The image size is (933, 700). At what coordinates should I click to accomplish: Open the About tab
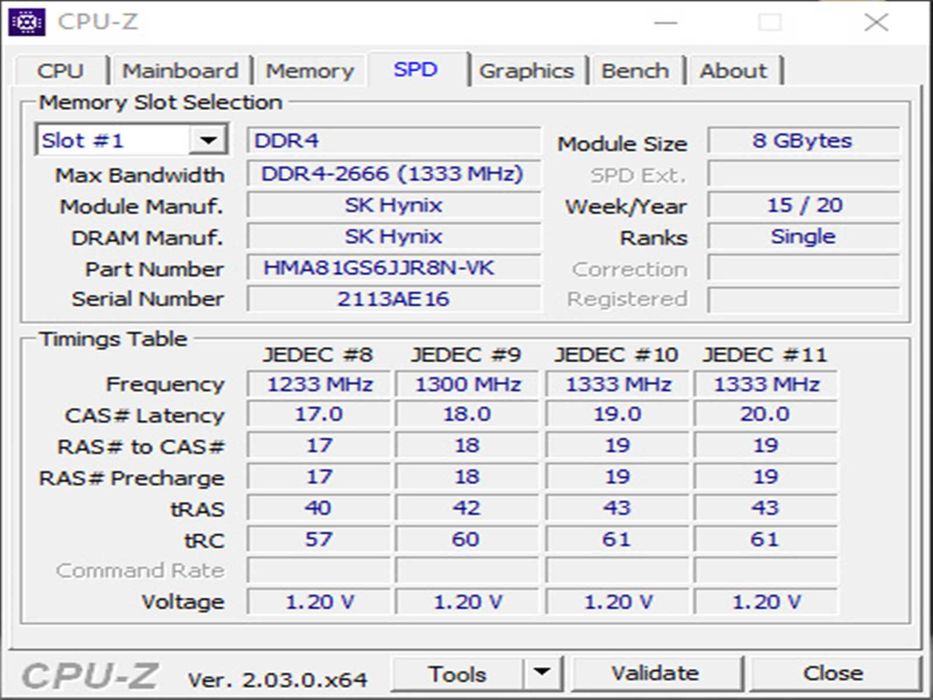point(733,71)
